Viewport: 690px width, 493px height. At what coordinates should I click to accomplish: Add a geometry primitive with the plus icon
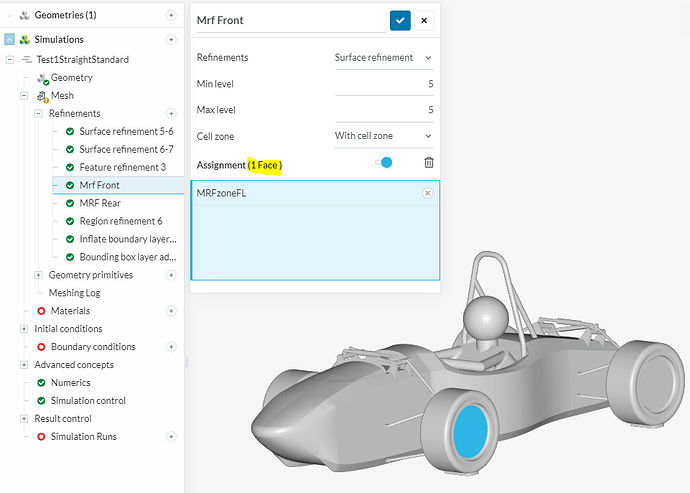point(171,275)
